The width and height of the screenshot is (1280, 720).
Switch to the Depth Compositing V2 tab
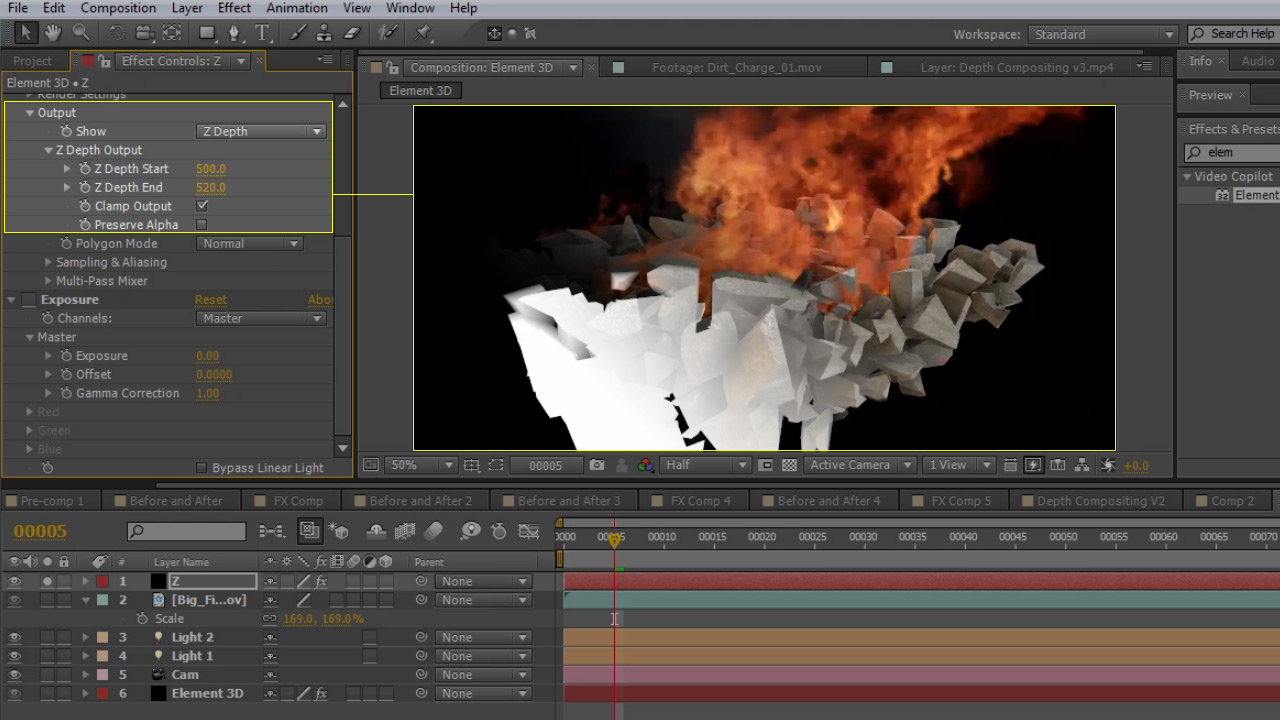click(1100, 501)
